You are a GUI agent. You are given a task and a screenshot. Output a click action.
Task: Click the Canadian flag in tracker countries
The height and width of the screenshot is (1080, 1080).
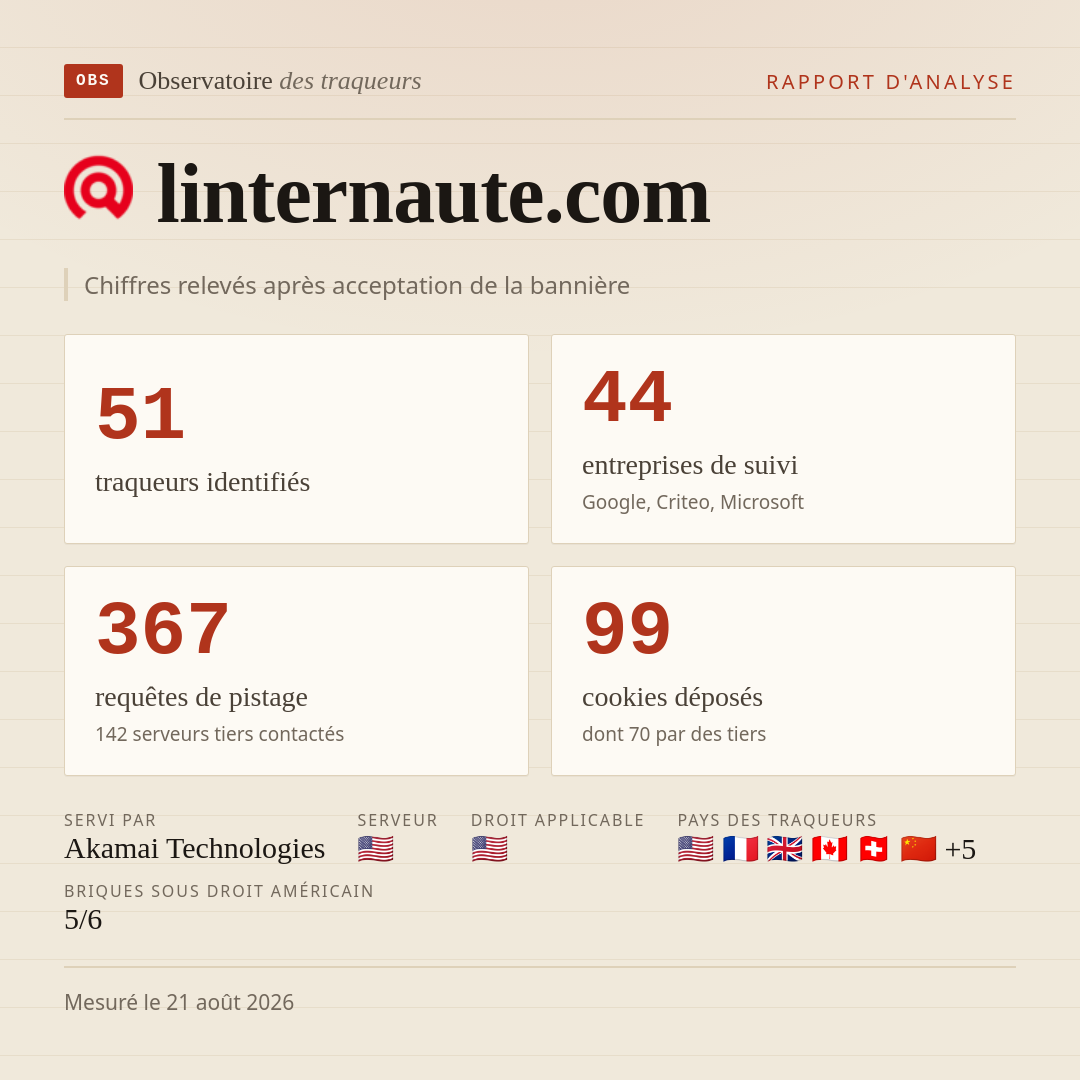pyautogui.click(x=829, y=849)
